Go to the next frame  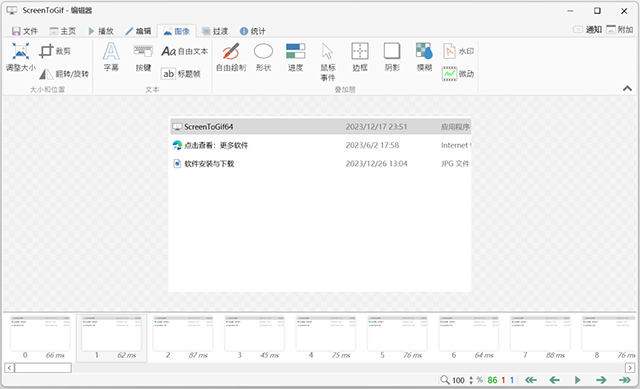[x=601, y=380]
